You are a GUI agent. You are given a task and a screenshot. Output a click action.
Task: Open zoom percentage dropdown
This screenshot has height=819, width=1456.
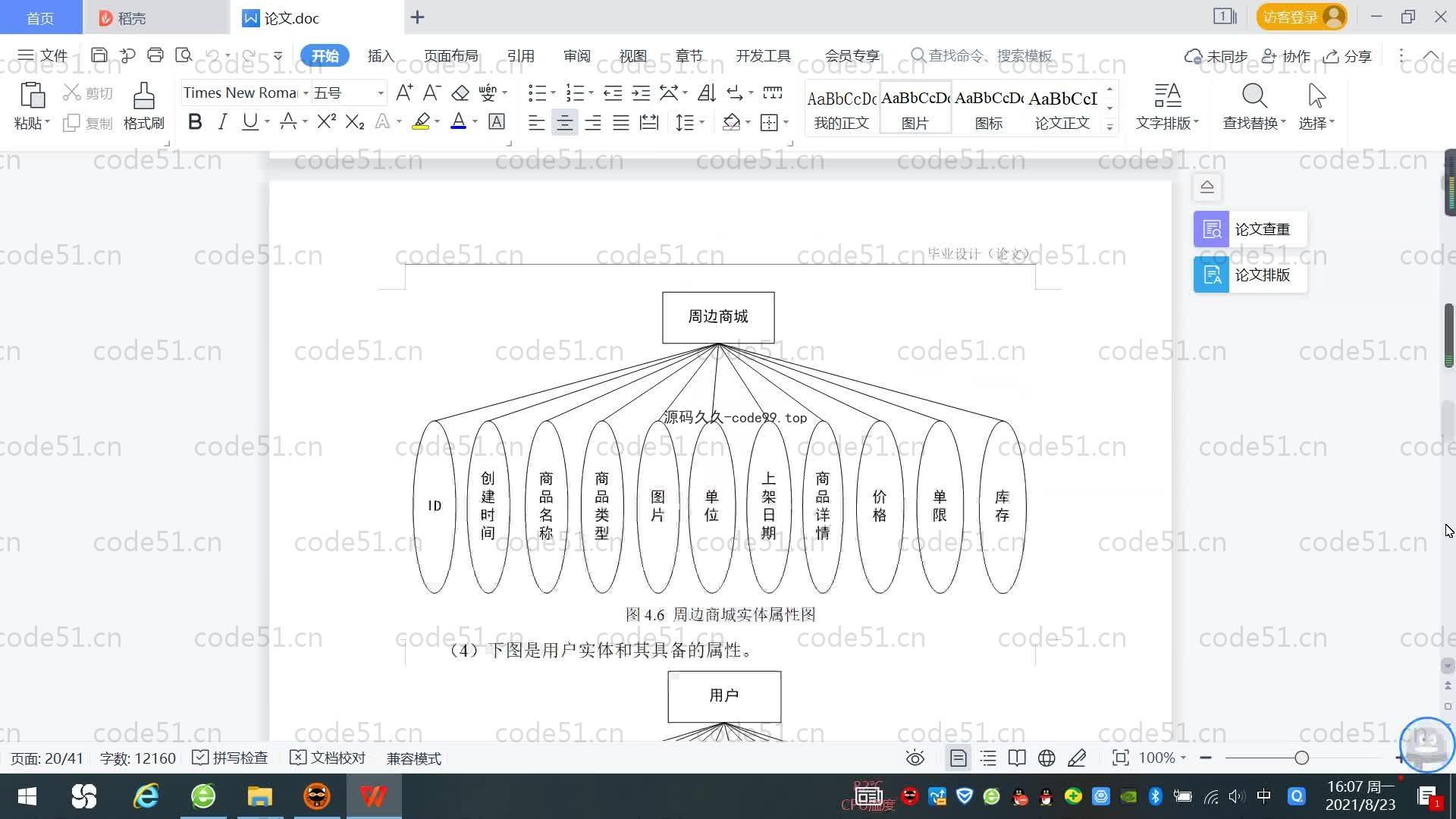pos(1183,758)
